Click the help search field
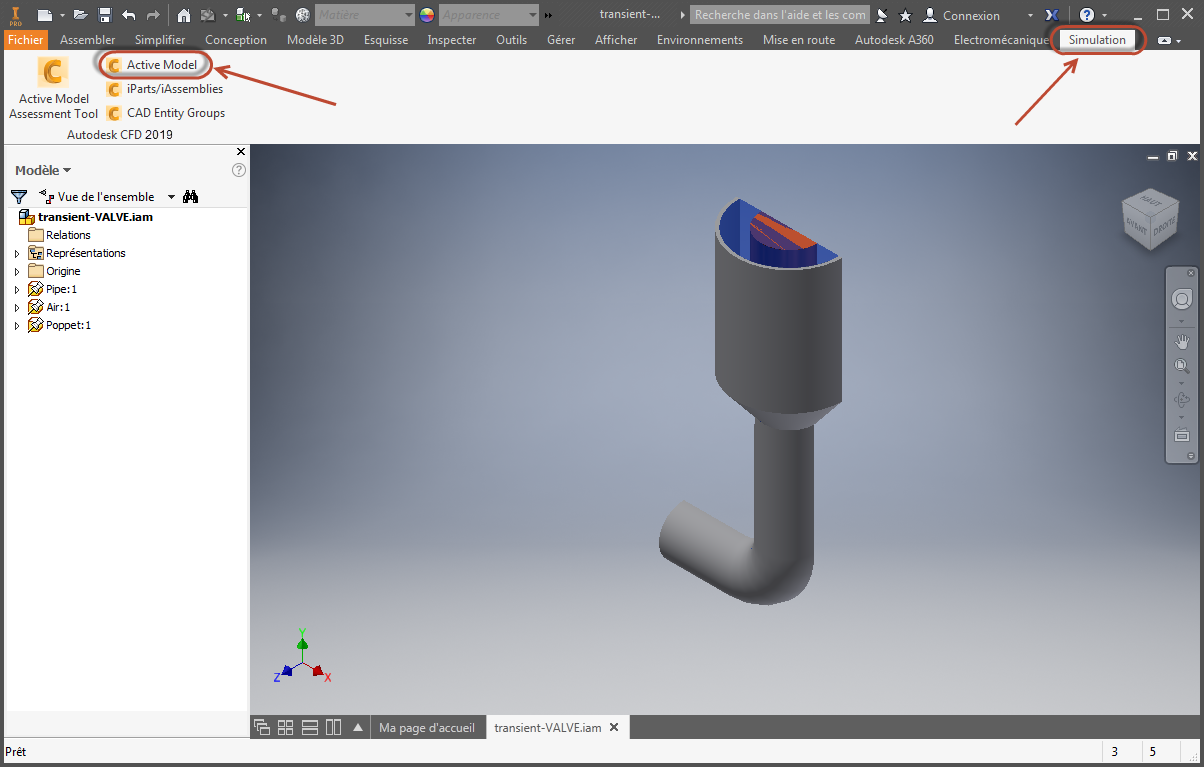Viewport: 1204px width, 767px height. (779, 15)
